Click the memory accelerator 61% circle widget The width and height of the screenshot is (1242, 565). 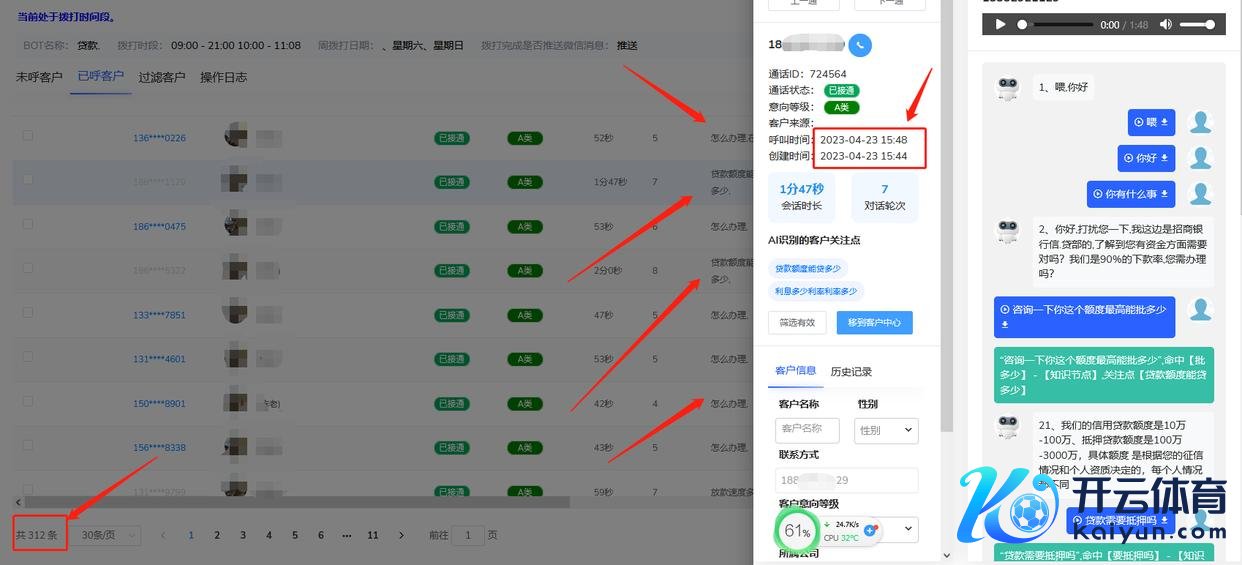(x=796, y=531)
